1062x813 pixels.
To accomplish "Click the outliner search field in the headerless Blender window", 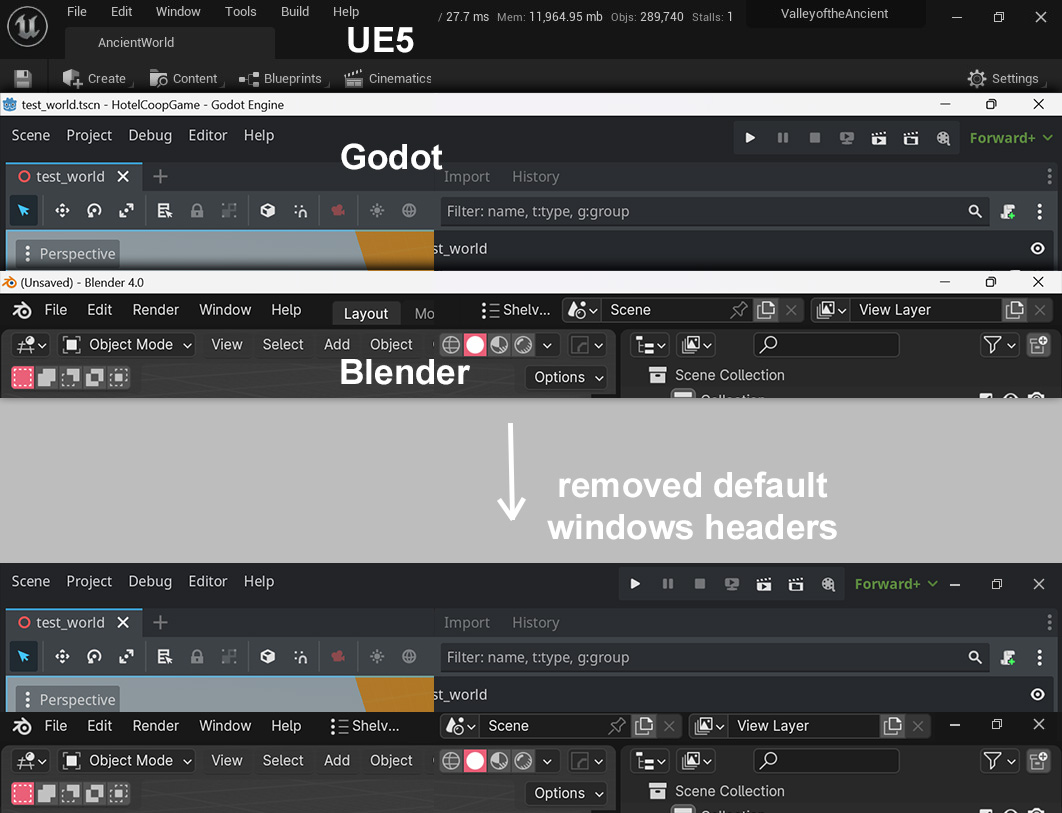I will (826, 761).
